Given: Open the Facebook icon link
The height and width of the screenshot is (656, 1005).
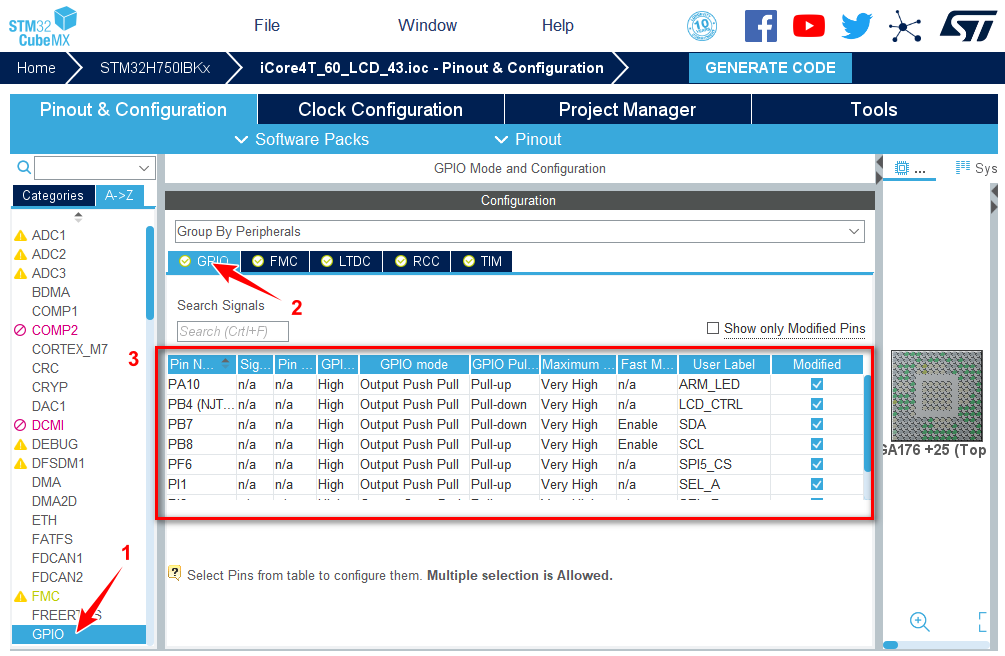Looking at the screenshot, I should coord(760,26).
